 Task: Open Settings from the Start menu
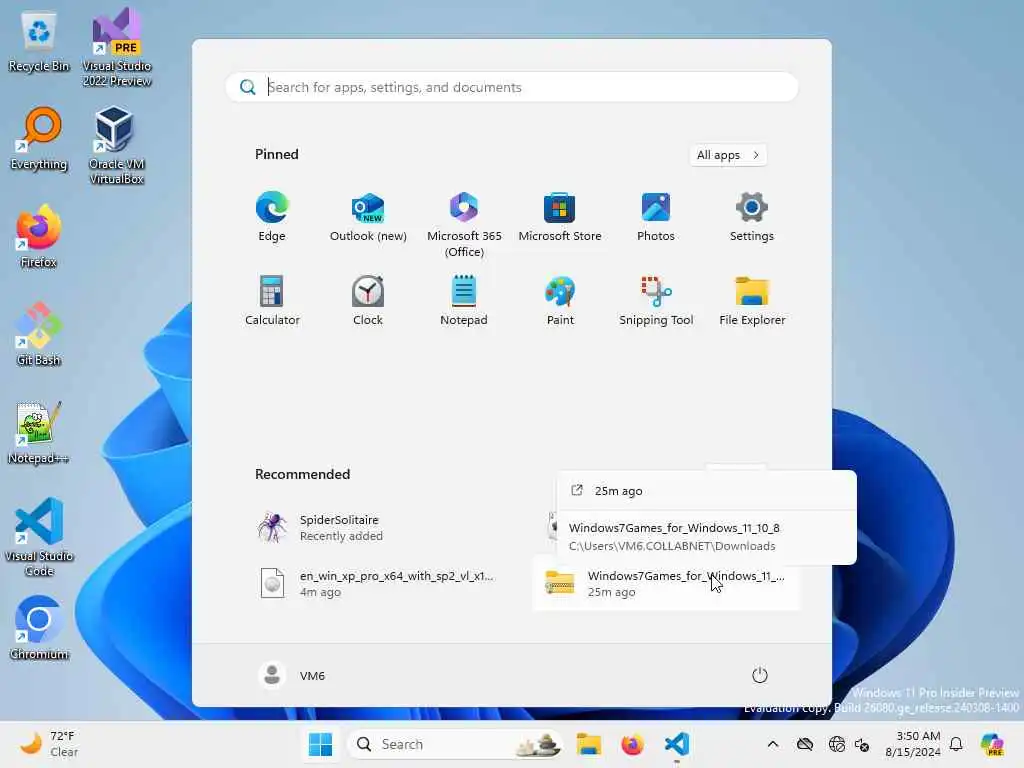(752, 217)
